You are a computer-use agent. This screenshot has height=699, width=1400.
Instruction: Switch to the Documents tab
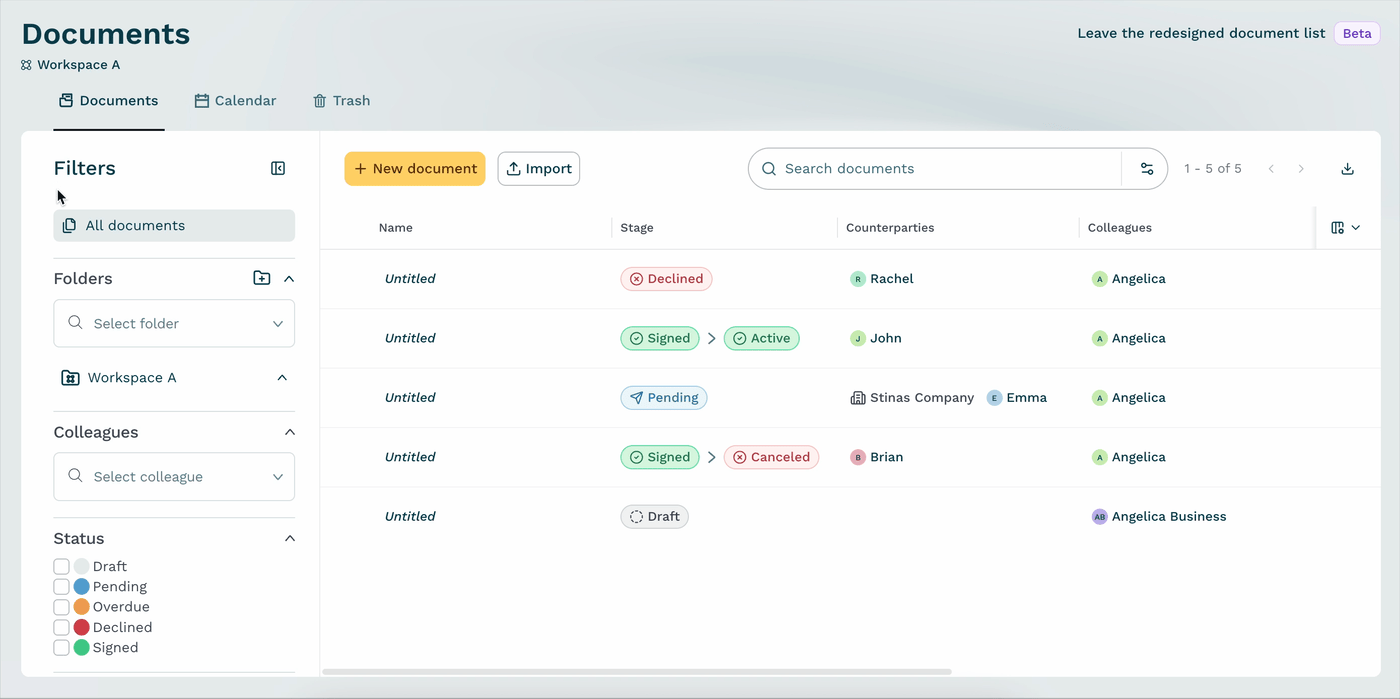coord(109,101)
